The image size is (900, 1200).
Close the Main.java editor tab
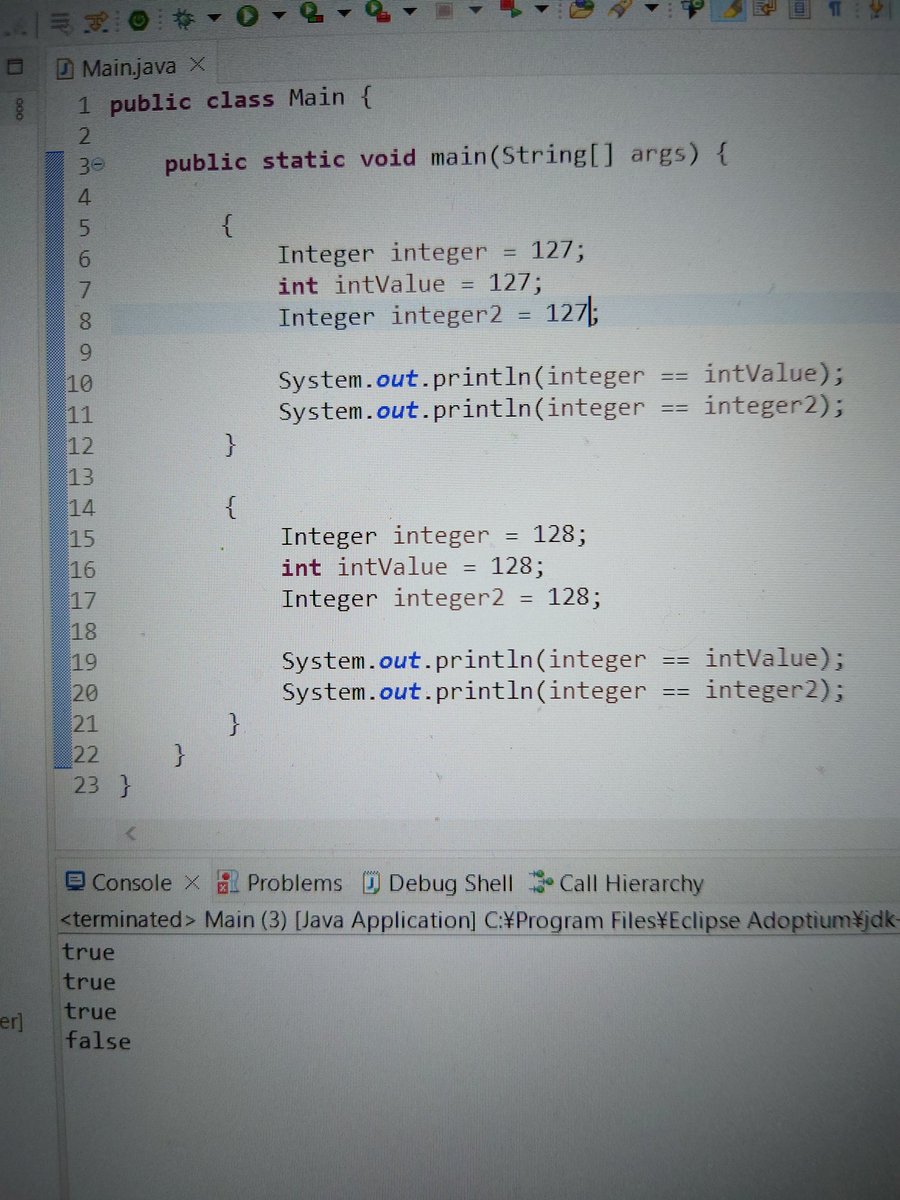(x=197, y=65)
